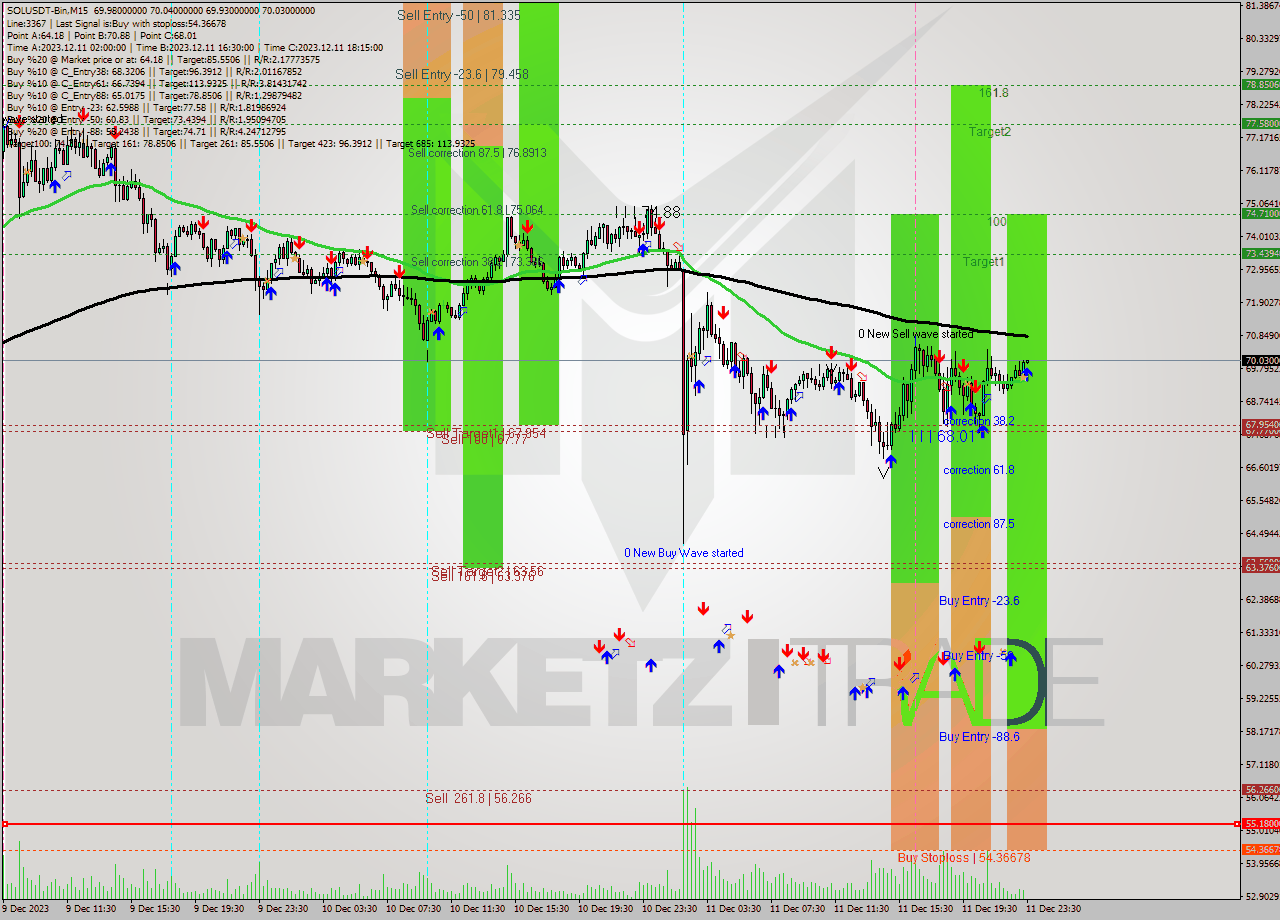Click the green 78.8506 price tag
The width and height of the screenshot is (1280, 920).
[x=1260, y=85]
